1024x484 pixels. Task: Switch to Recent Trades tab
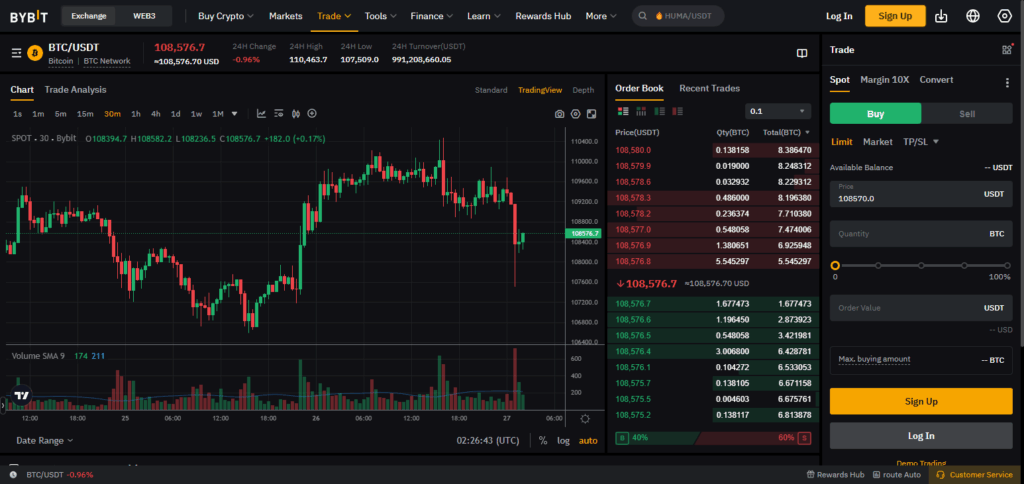click(x=709, y=88)
